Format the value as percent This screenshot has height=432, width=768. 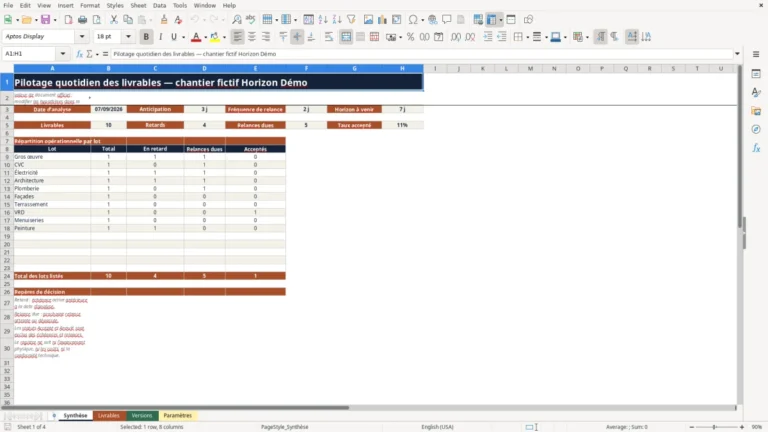410,37
